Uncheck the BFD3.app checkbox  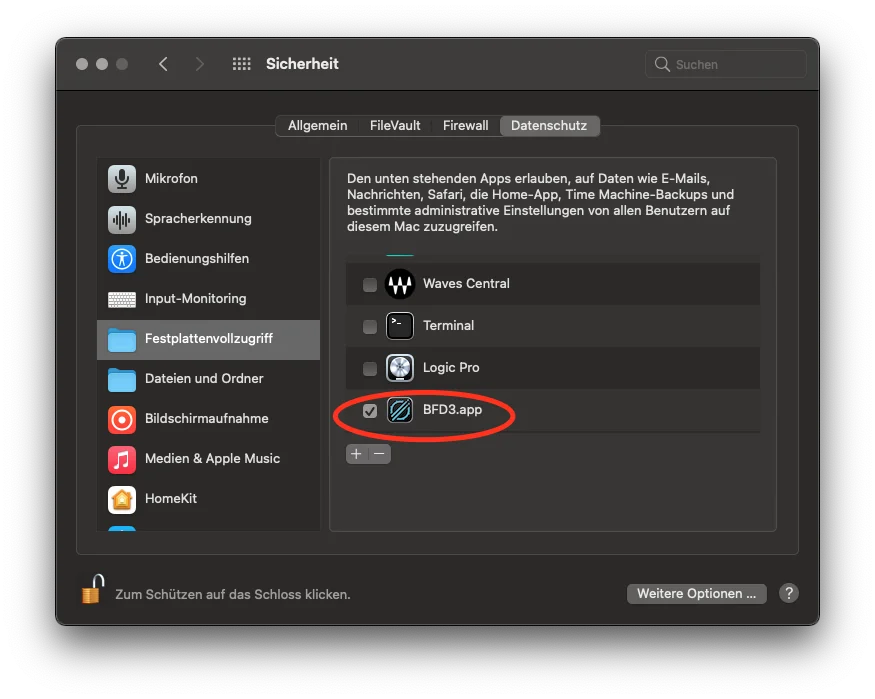369,411
